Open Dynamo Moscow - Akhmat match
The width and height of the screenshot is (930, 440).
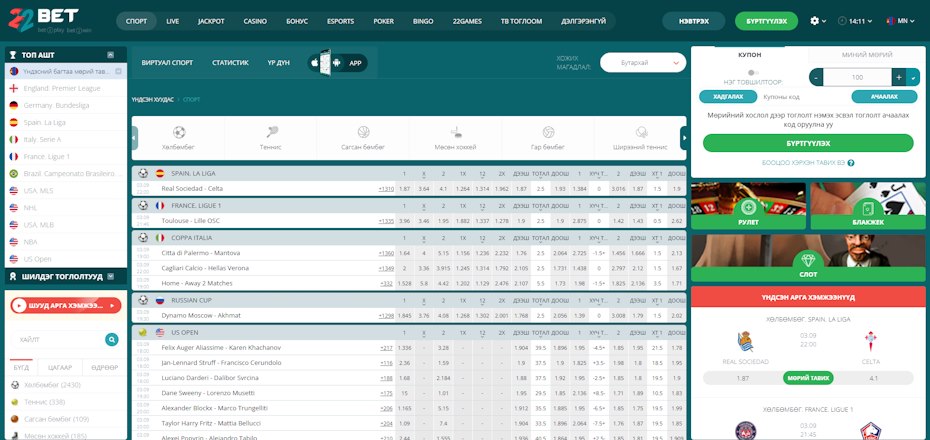201,315
